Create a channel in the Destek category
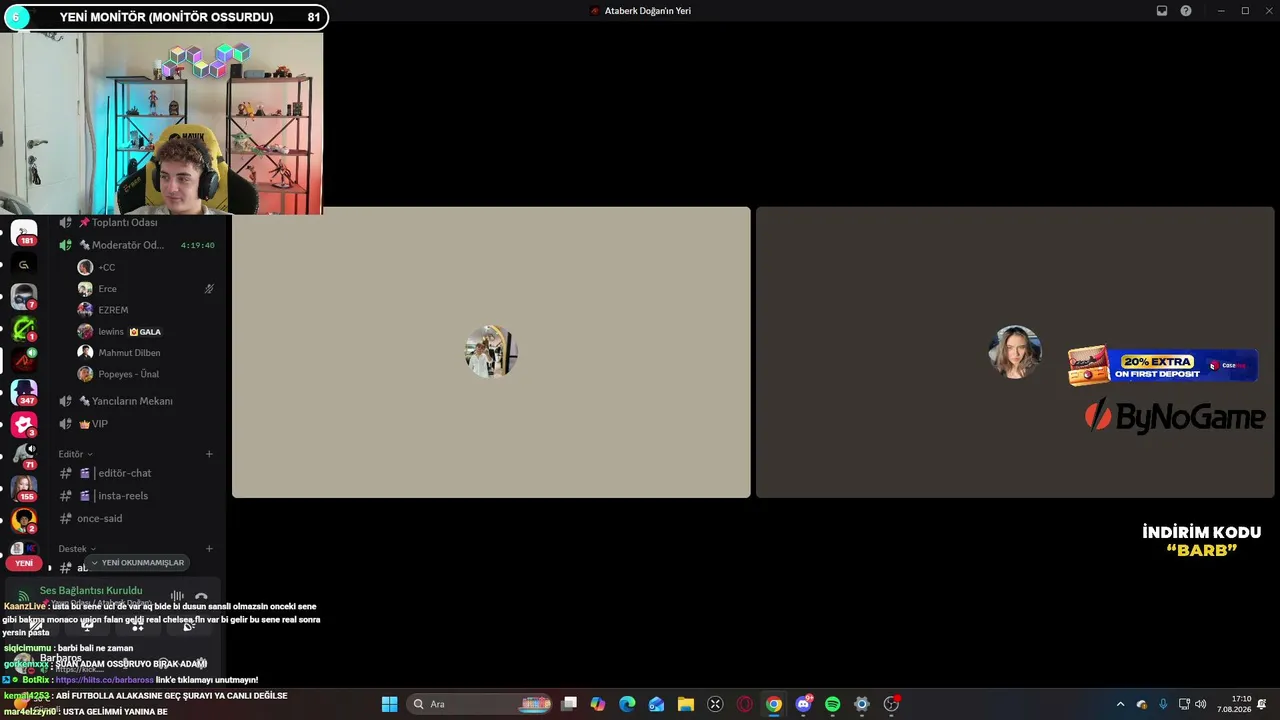1280x720 pixels. click(x=209, y=549)
